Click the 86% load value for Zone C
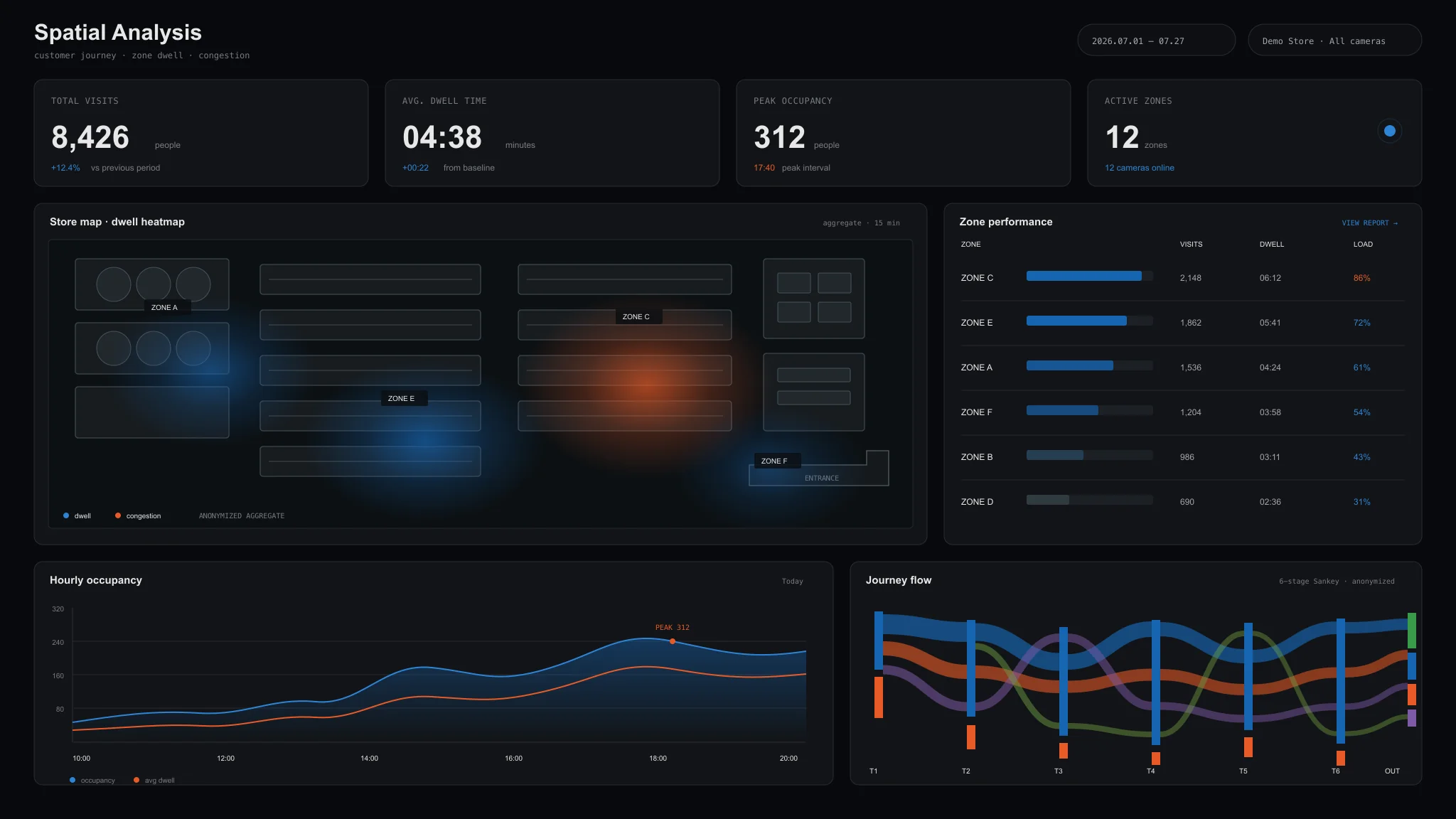Viewport: 1456px width, 819px height. 1361,278
